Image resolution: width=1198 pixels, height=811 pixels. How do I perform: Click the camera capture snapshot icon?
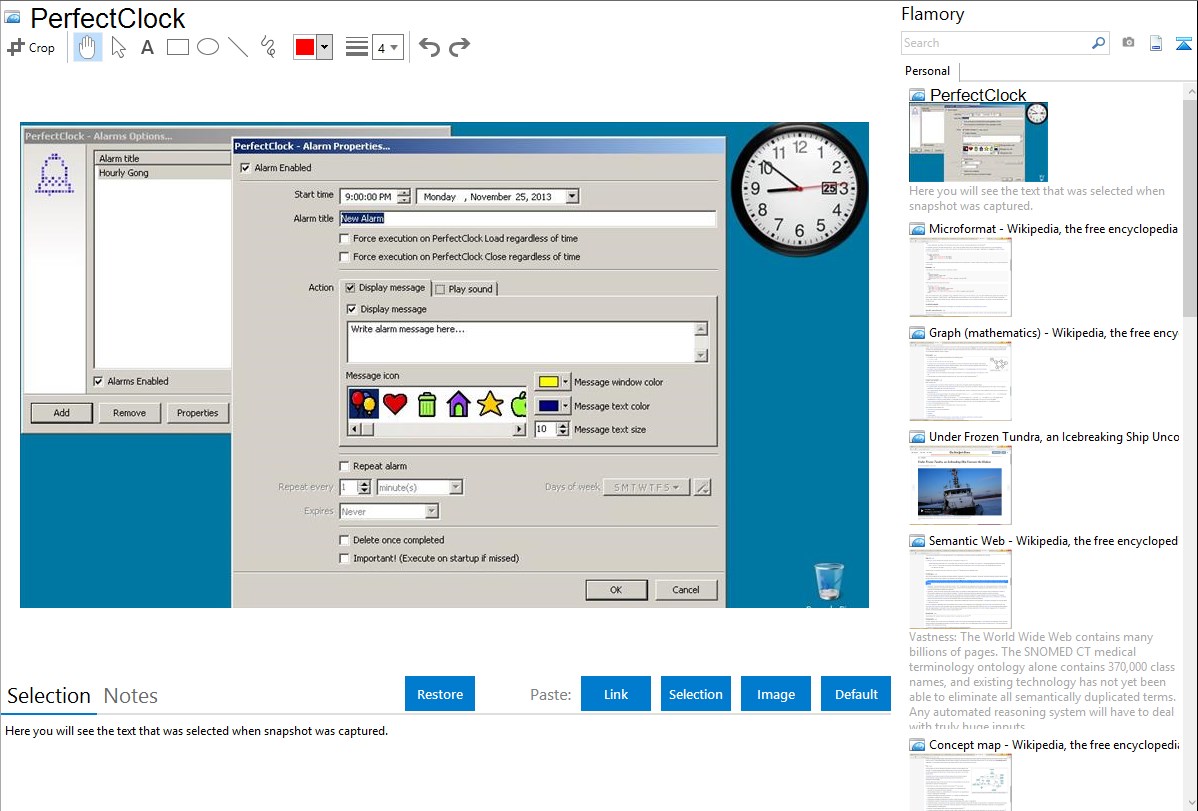point(1128,43)
